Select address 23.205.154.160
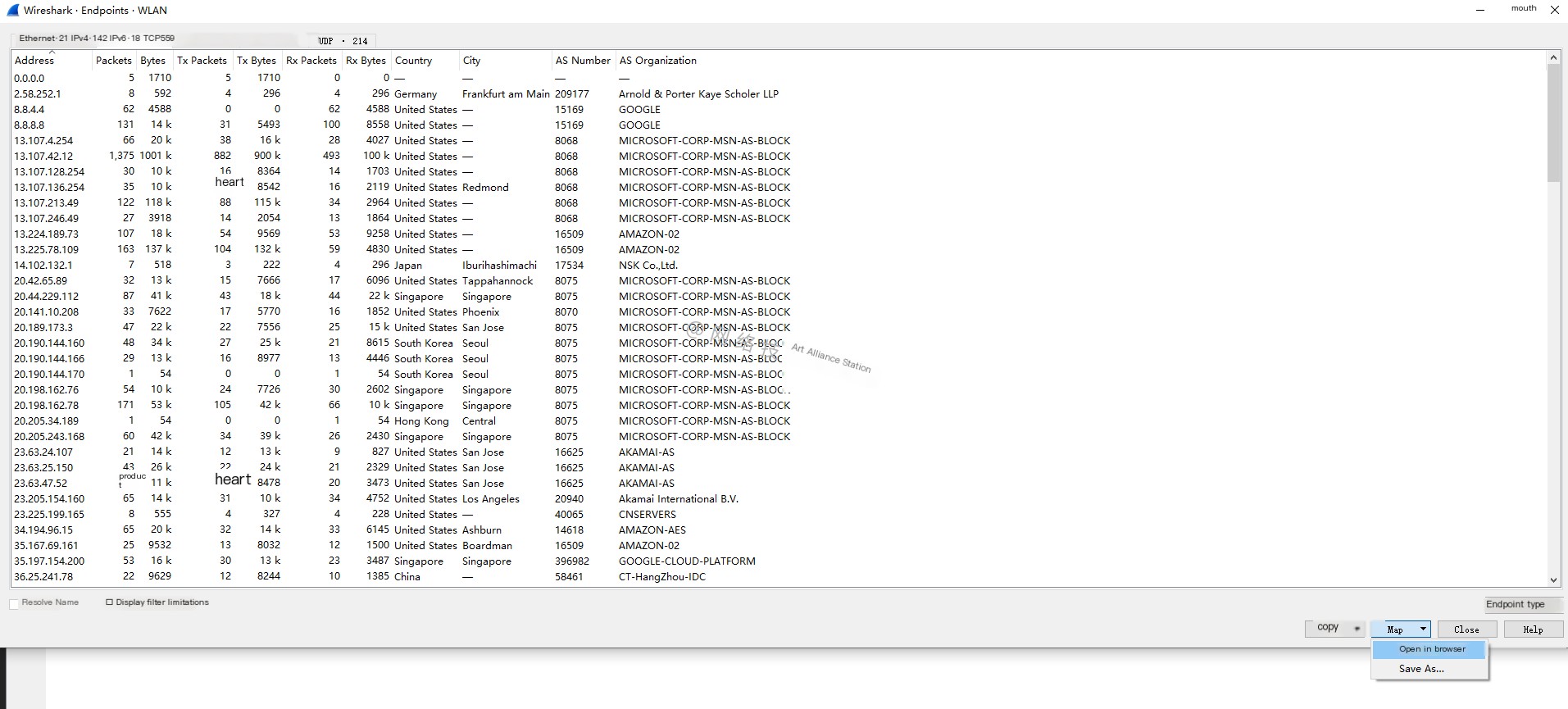The image size is (1568, 709). tap(49, 498)
